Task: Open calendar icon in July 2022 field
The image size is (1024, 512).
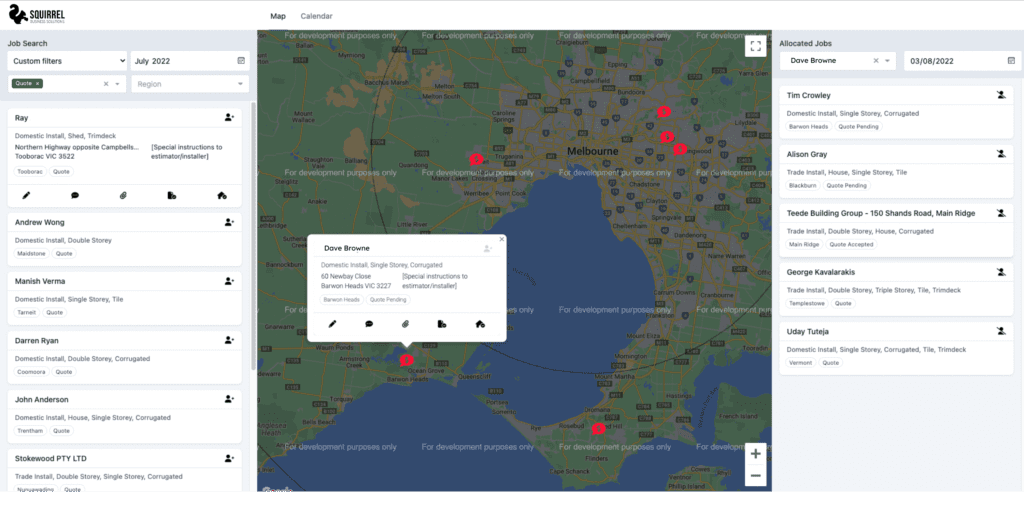Action: [241, 61]
